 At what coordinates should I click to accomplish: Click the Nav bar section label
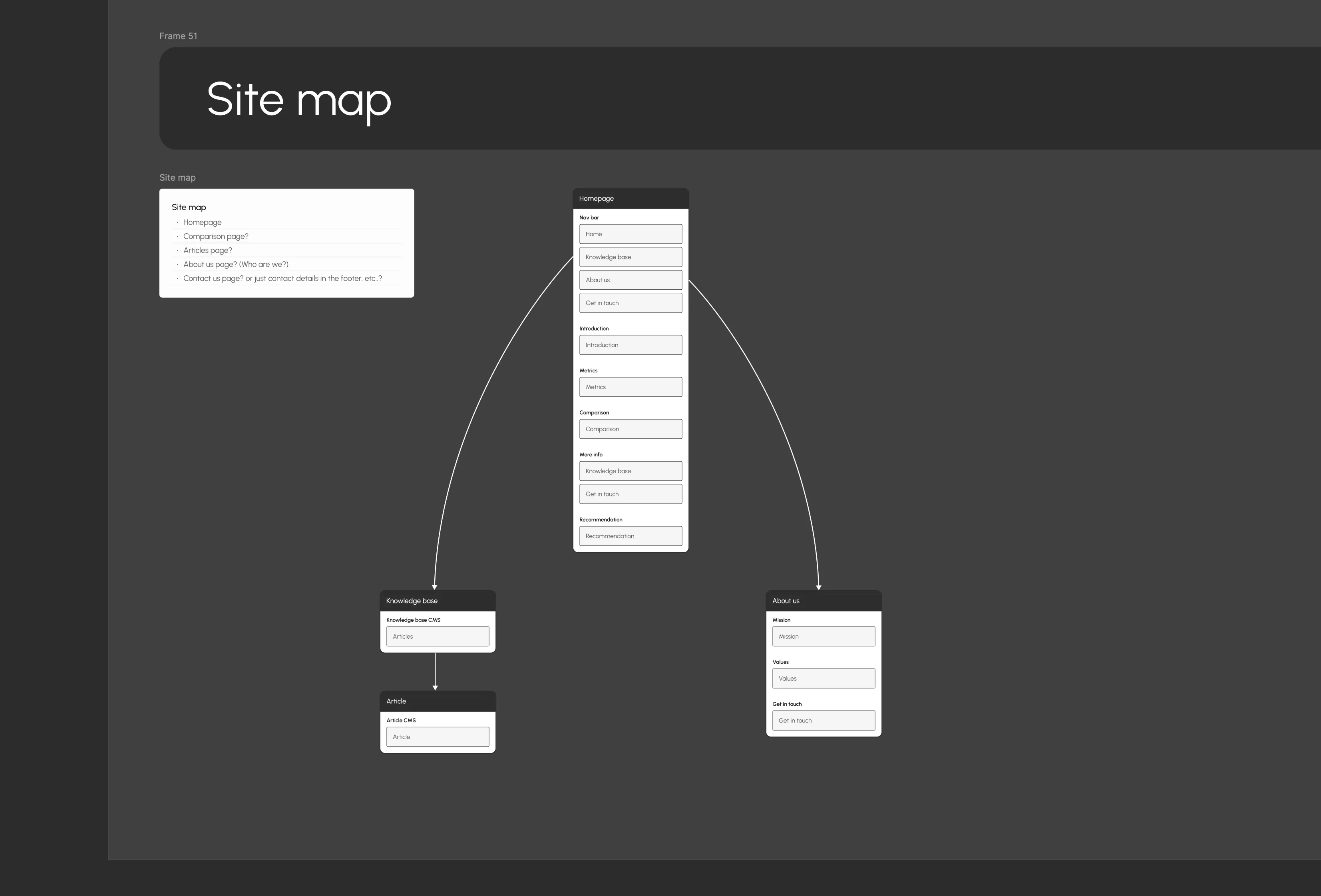tap(589, 217)
